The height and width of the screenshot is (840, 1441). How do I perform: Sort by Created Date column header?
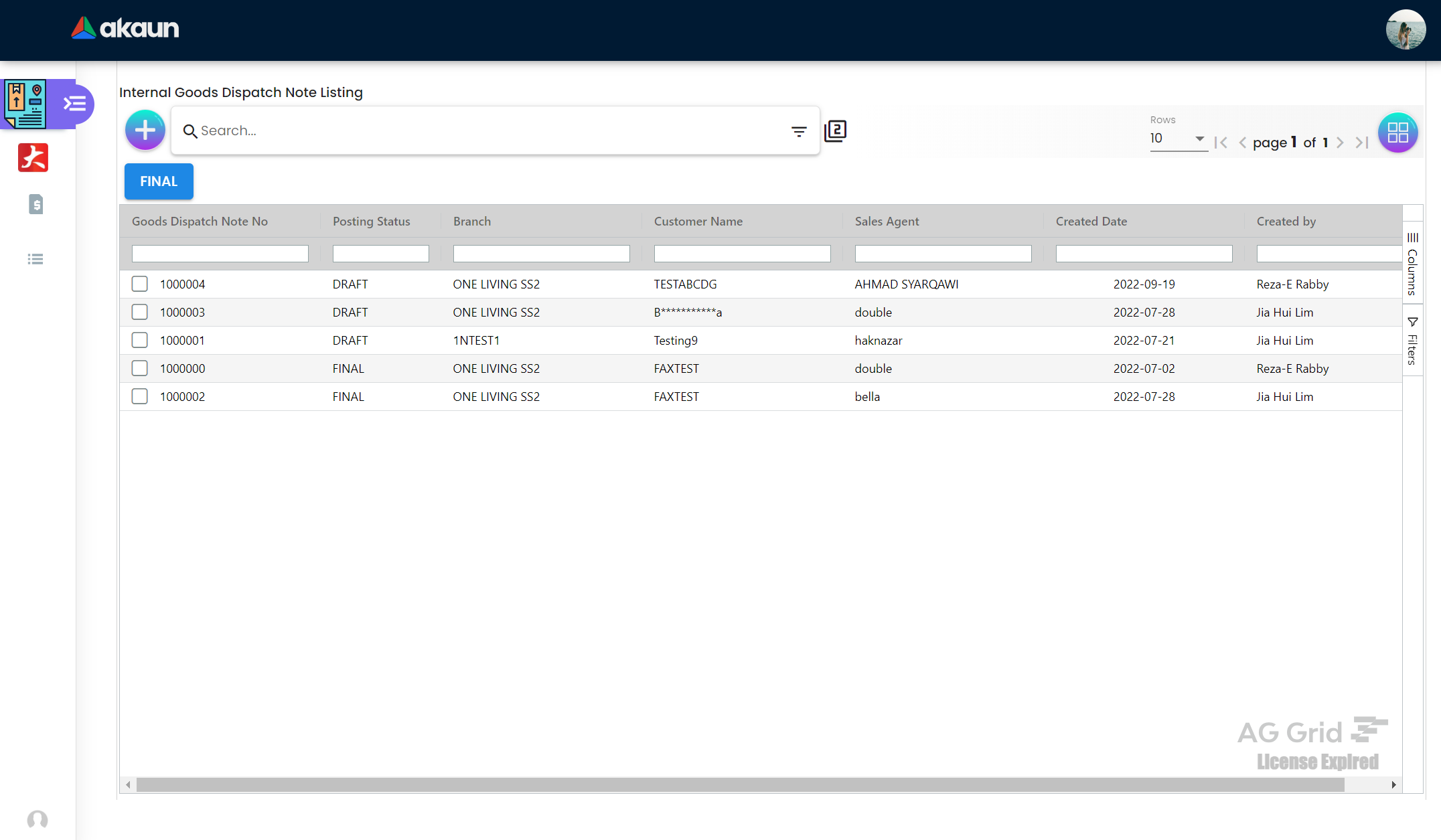pos(1091,222)
